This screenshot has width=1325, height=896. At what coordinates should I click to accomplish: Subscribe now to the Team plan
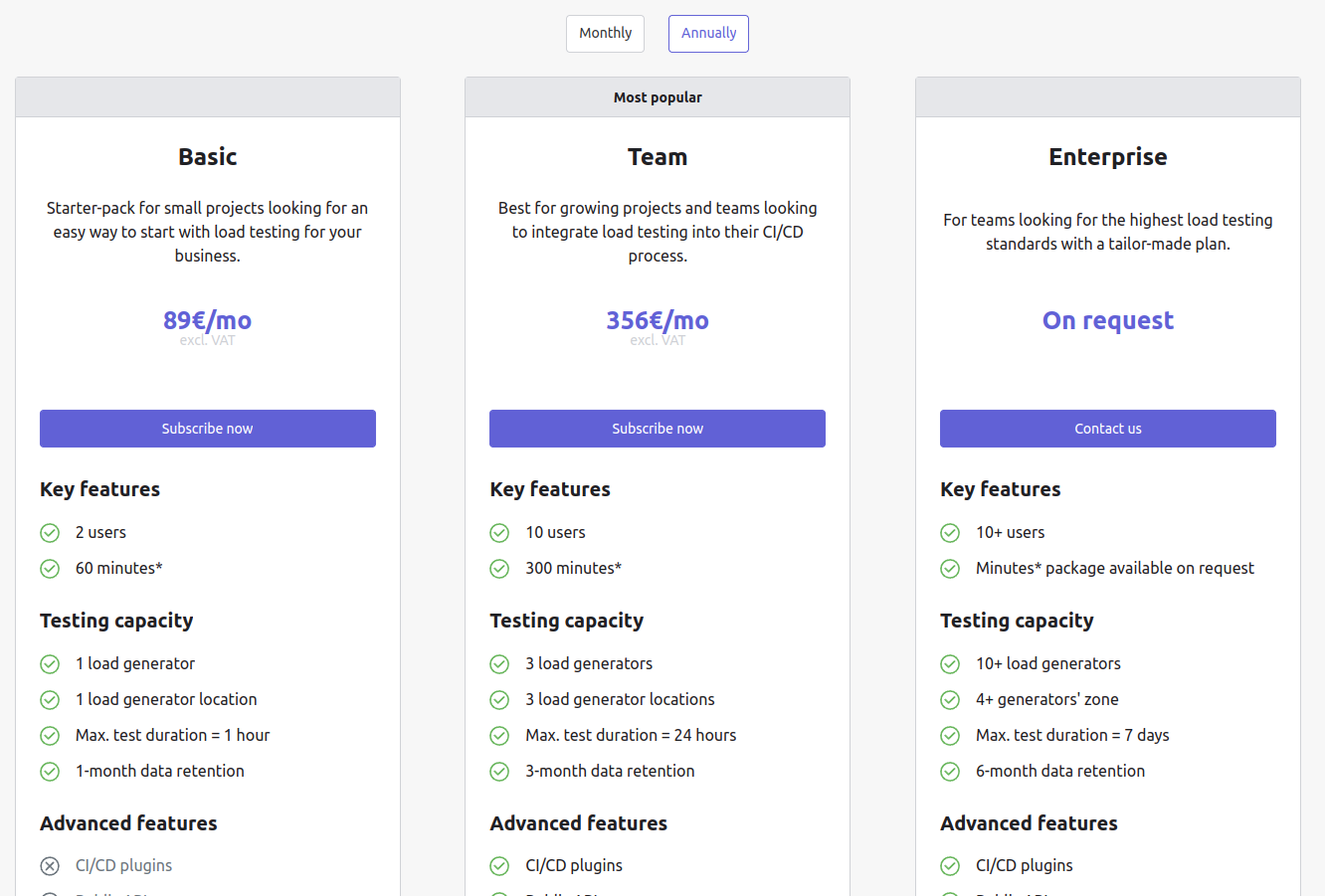tap(658, 429)
